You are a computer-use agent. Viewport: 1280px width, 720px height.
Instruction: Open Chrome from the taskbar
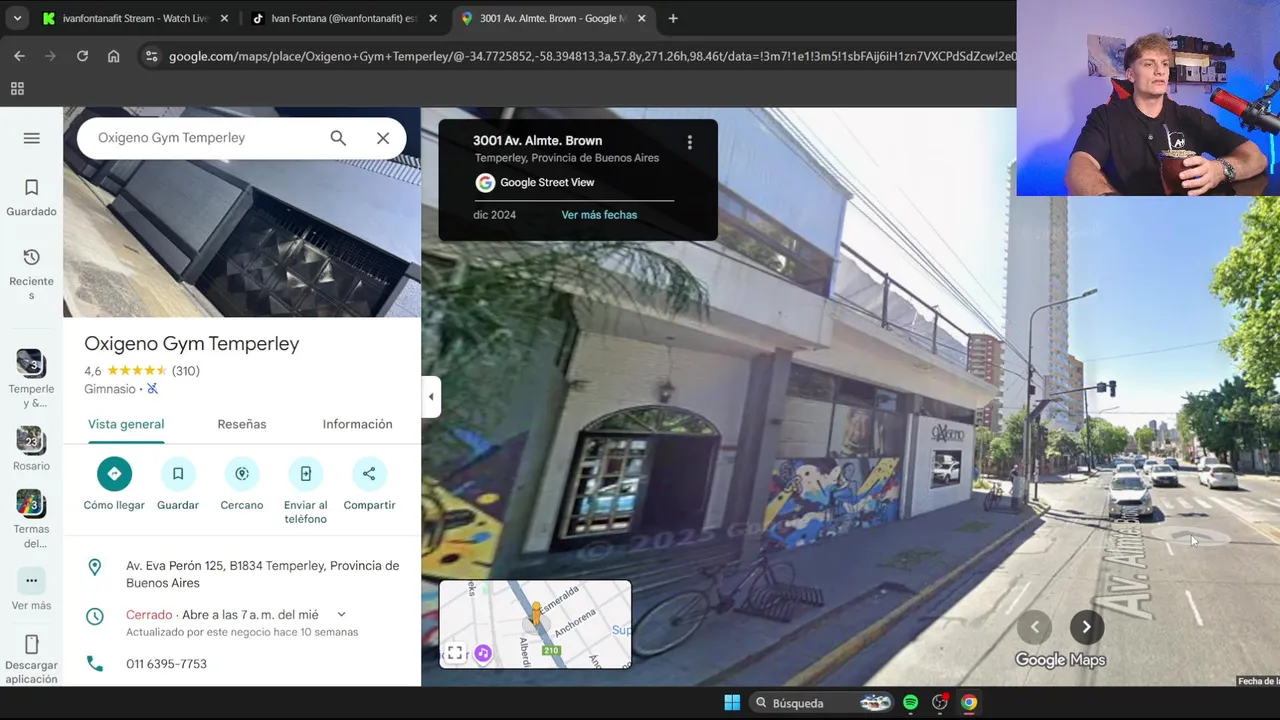pos(969,703)
